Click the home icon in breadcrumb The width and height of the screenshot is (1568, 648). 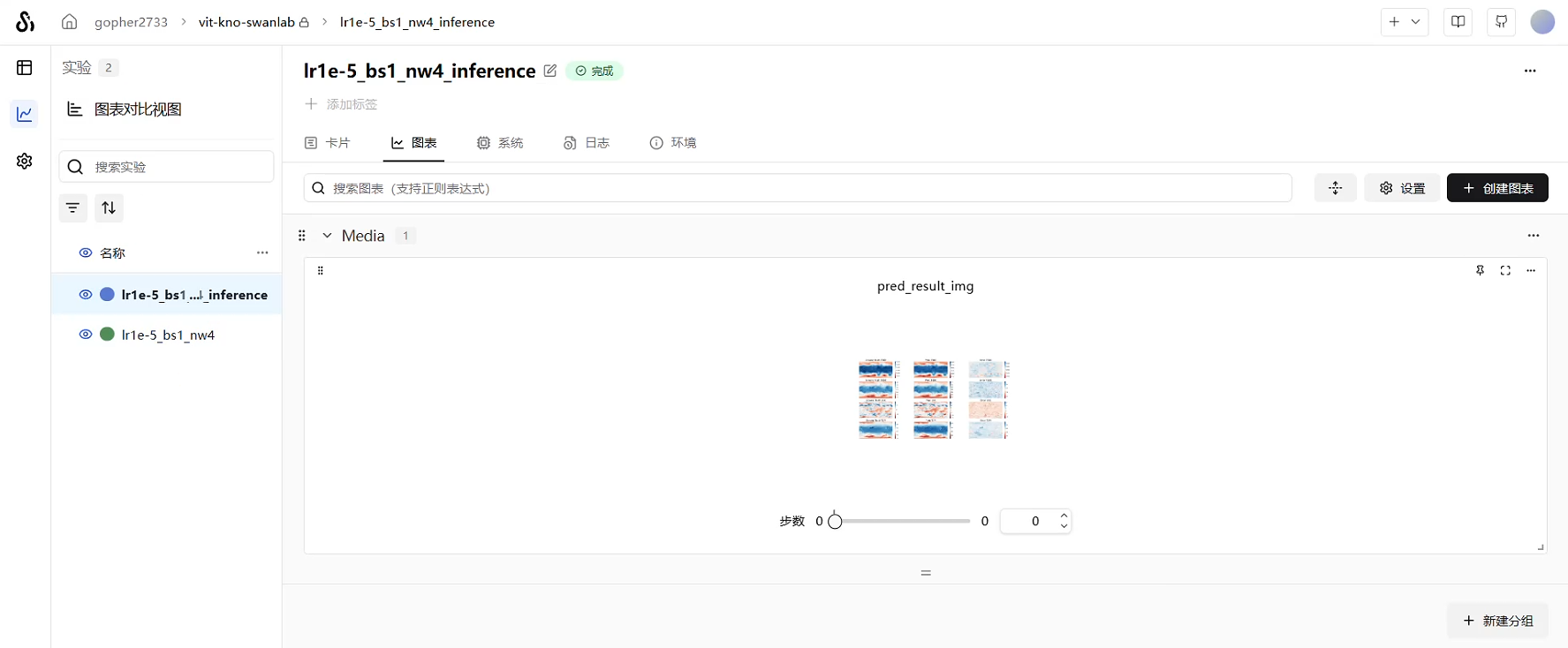pos(69,22)
